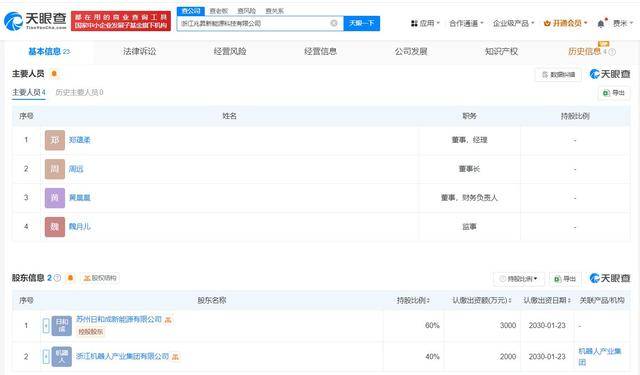This screenshot has width=640, height=375.
Task: Click the alert bell beside 主要人员
Action: click(x=54, y=74)
